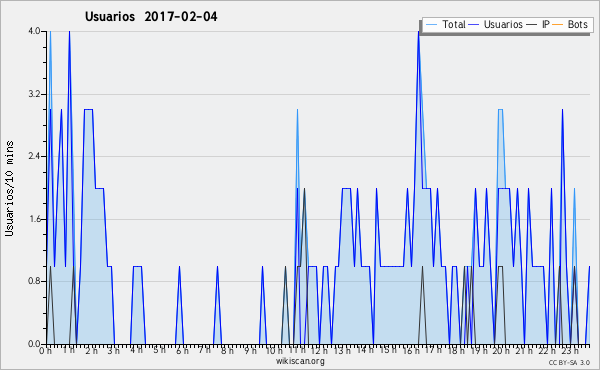
Task: Click the orange Bots legend line
Action: click(x=558, y=25)
